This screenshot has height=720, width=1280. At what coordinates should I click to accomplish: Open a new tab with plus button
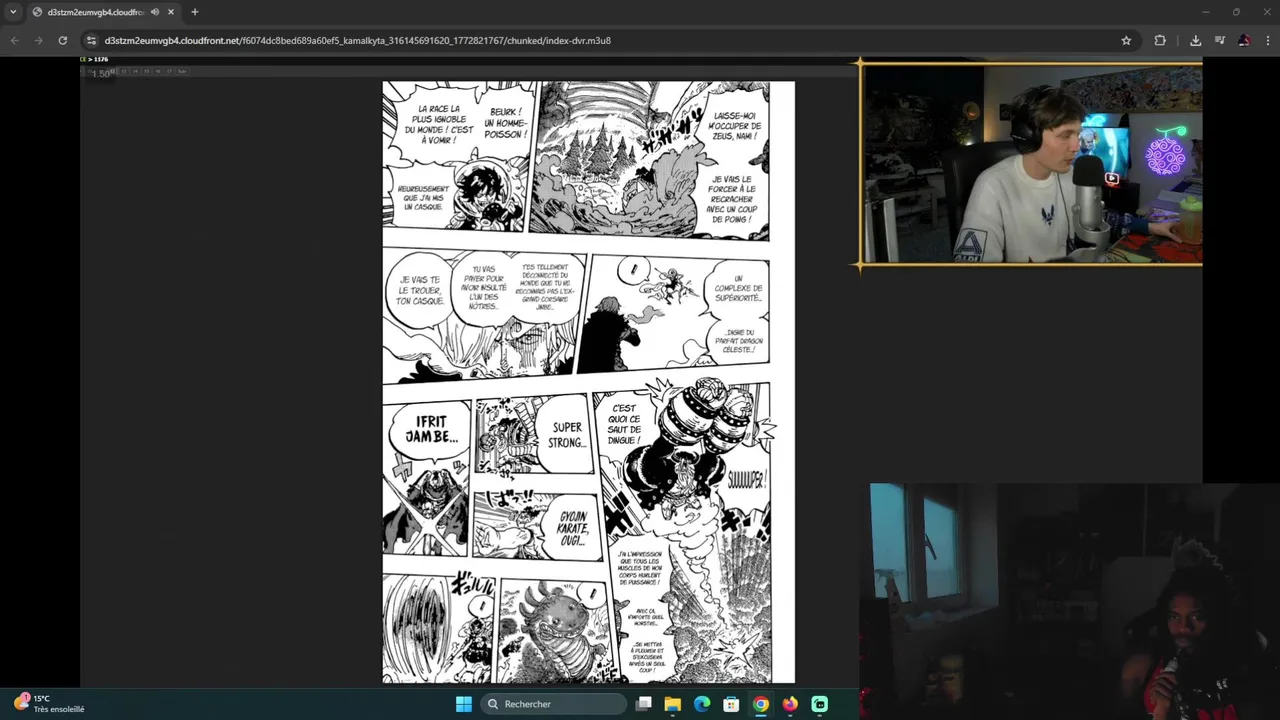[195, 12]
